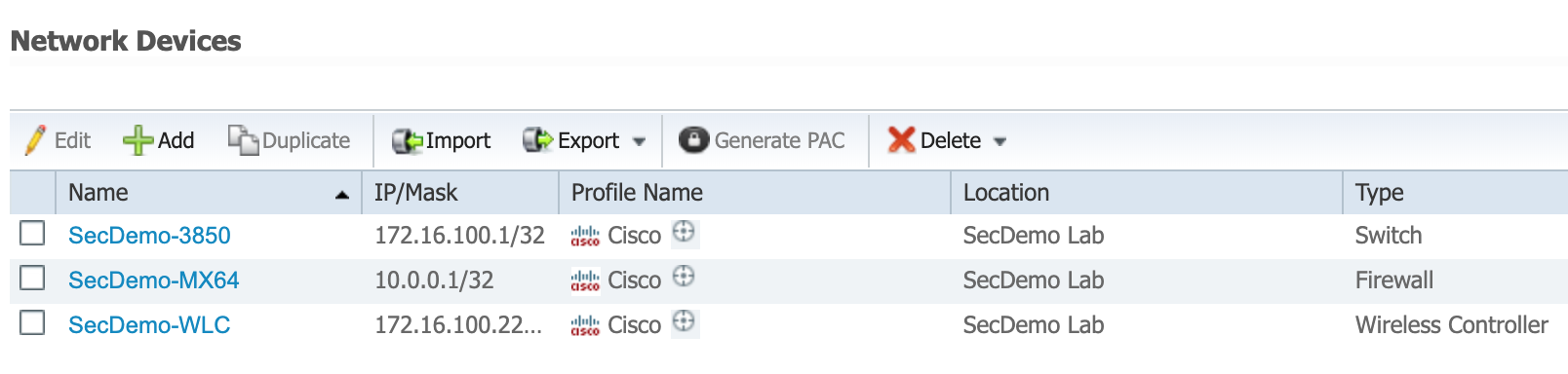The width and height of the screenshot is (1568, 374).
Task: Select the SecDemo-MX64 checkbox
Action: click(32, 278)
